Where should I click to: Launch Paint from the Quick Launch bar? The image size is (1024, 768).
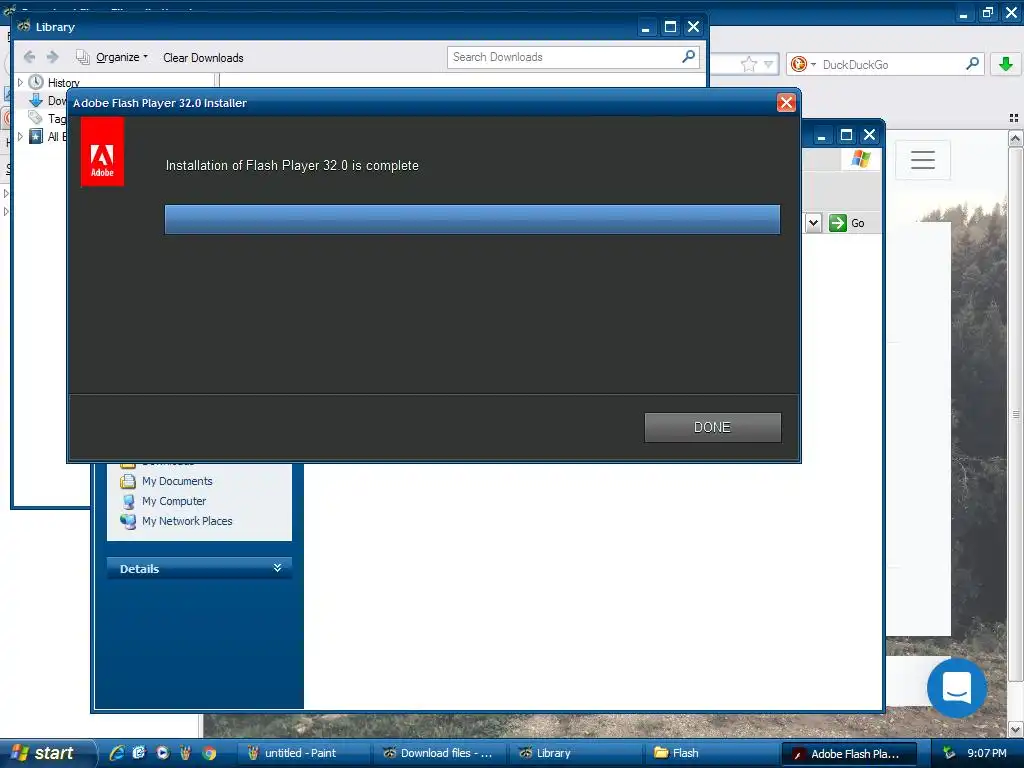coord(185,753)
